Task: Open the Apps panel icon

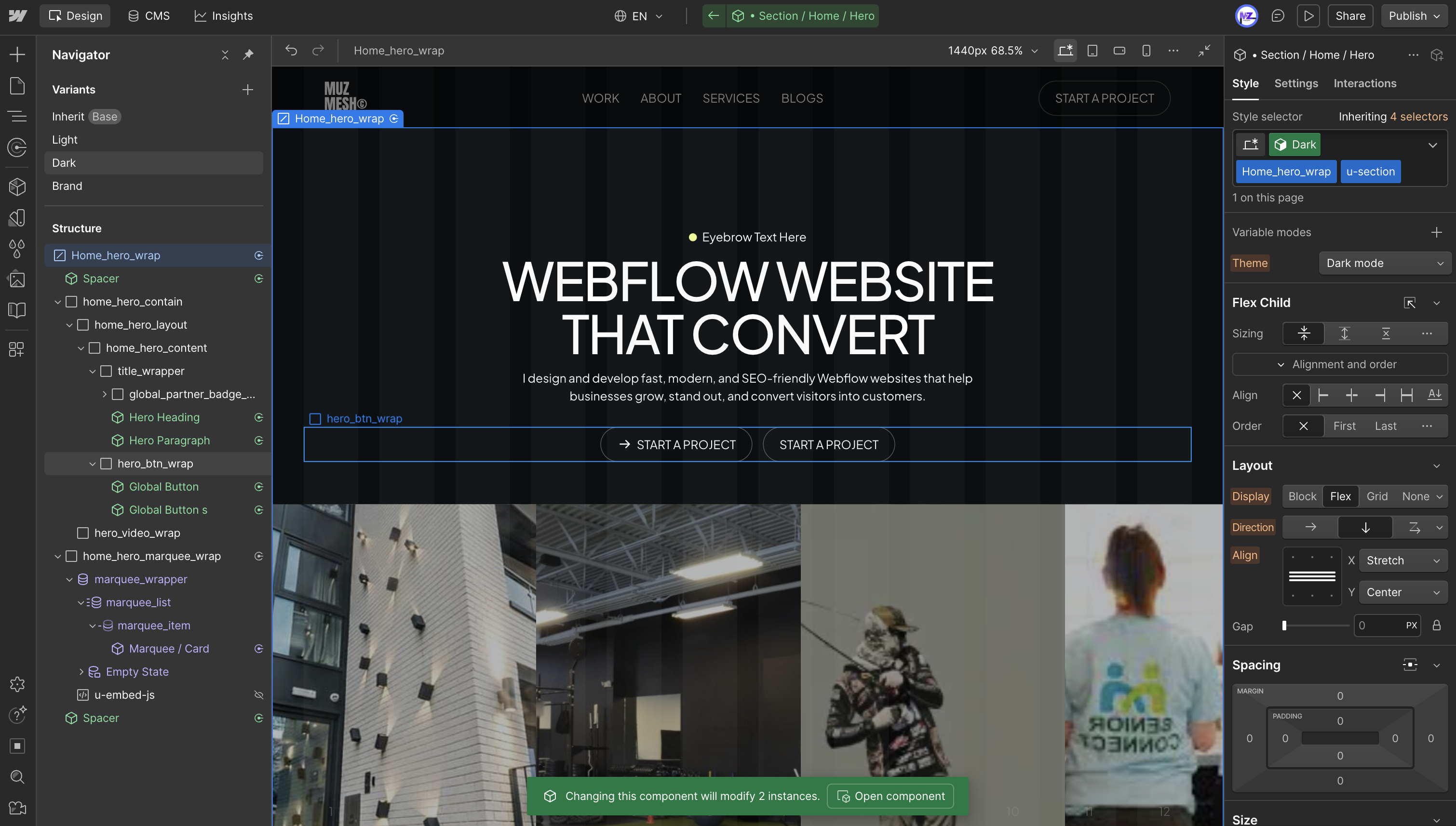Action: [x=17, y=349]
